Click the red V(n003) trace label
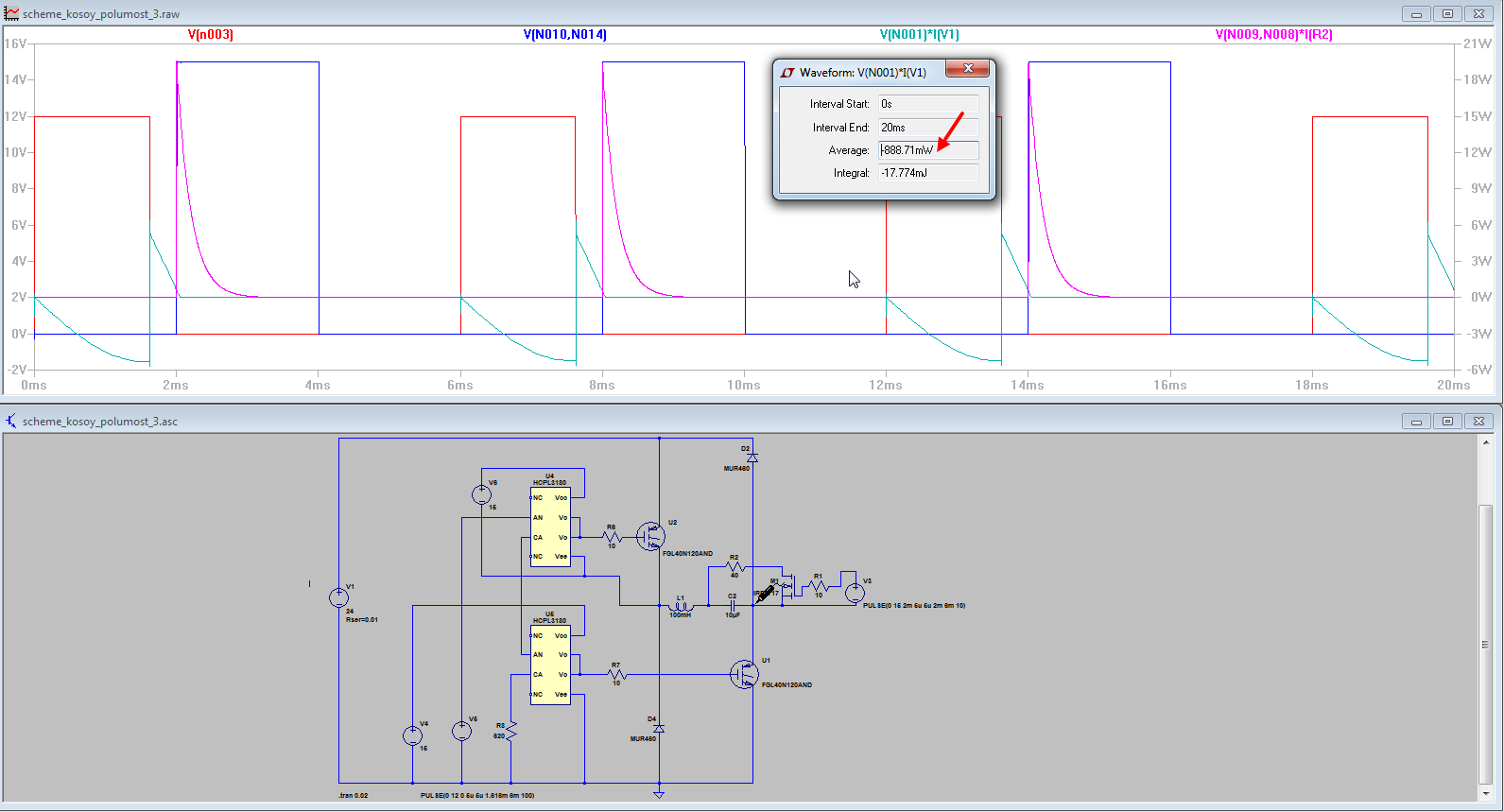The height and width of the screenshot is (812, 1504). tap(210, 35)
